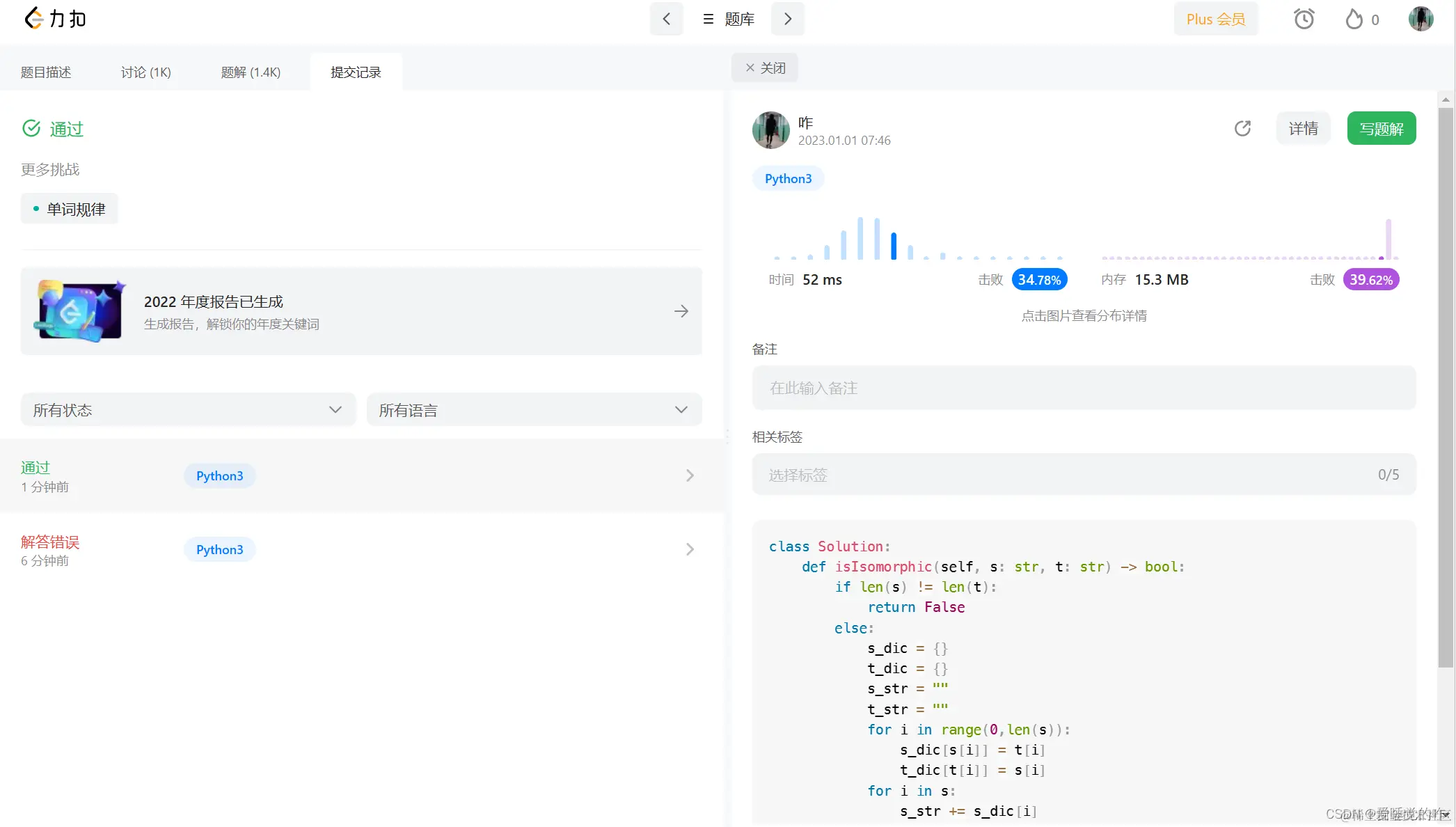The image size is (1456, 827).
Task: Open the 选择标签 tag selector
Action: pos(1083,475)
